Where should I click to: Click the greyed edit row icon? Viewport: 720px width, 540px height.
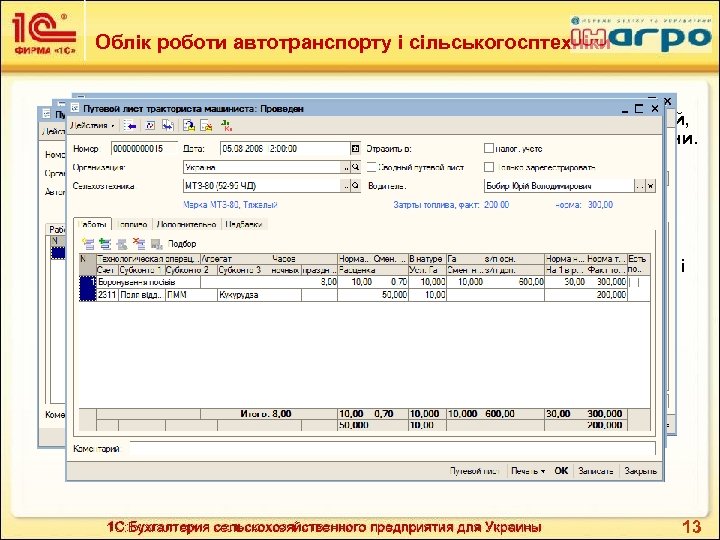click(x=122, y=244)
